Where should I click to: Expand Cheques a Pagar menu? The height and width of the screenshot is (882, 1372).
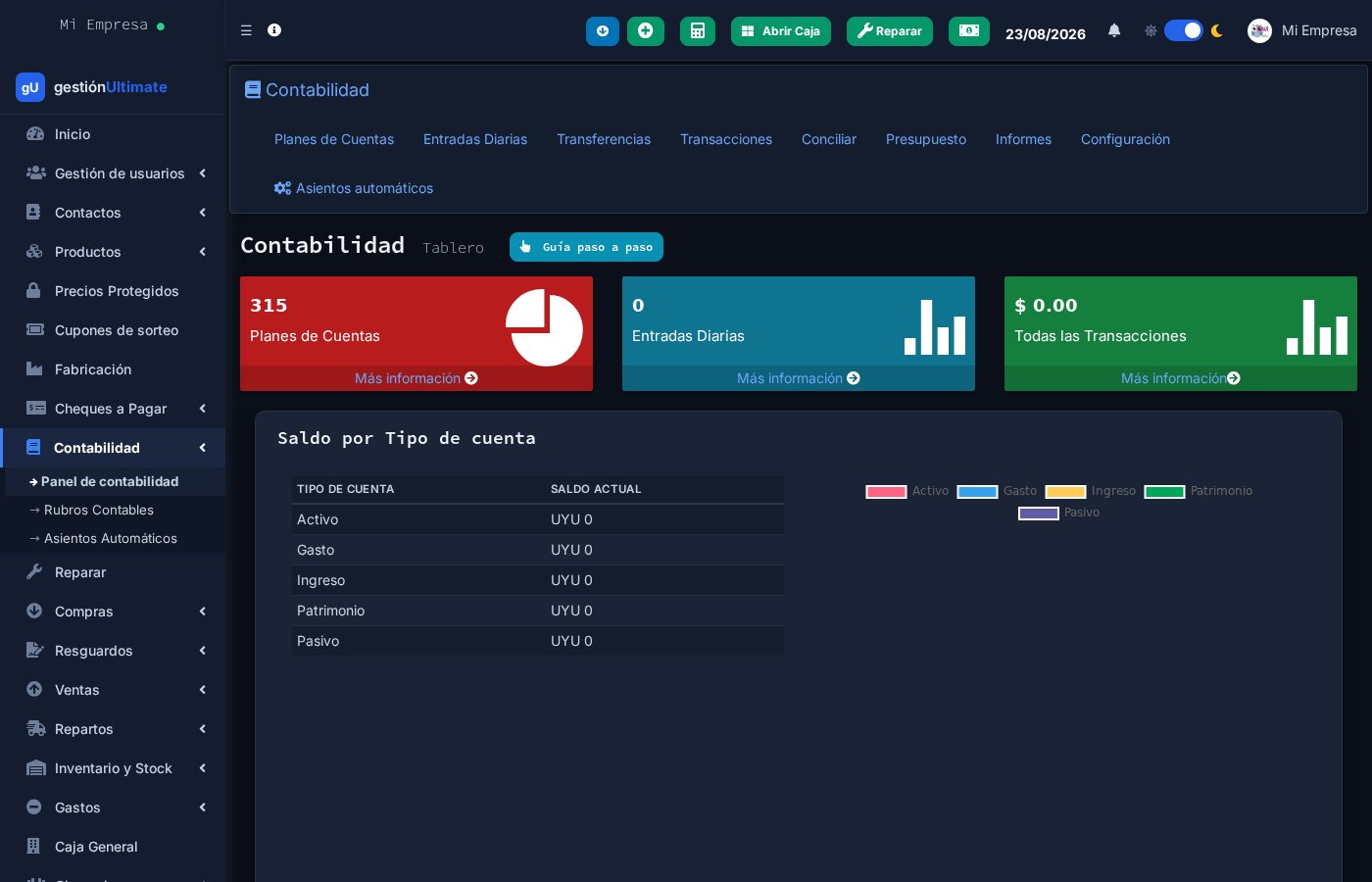click(x=113, y=409)
